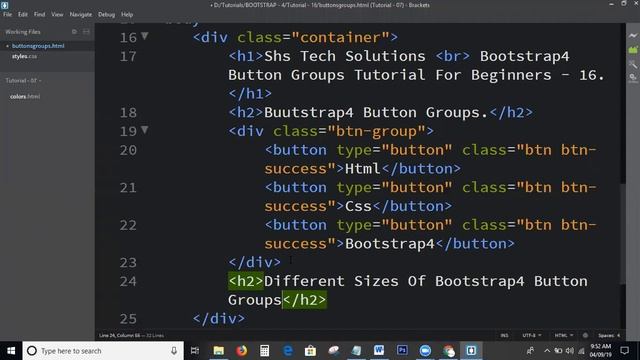Viewport: 640px width, 360px height.
Task: Open Microsoft Store from taskbar
Action: tap(310, 351)
